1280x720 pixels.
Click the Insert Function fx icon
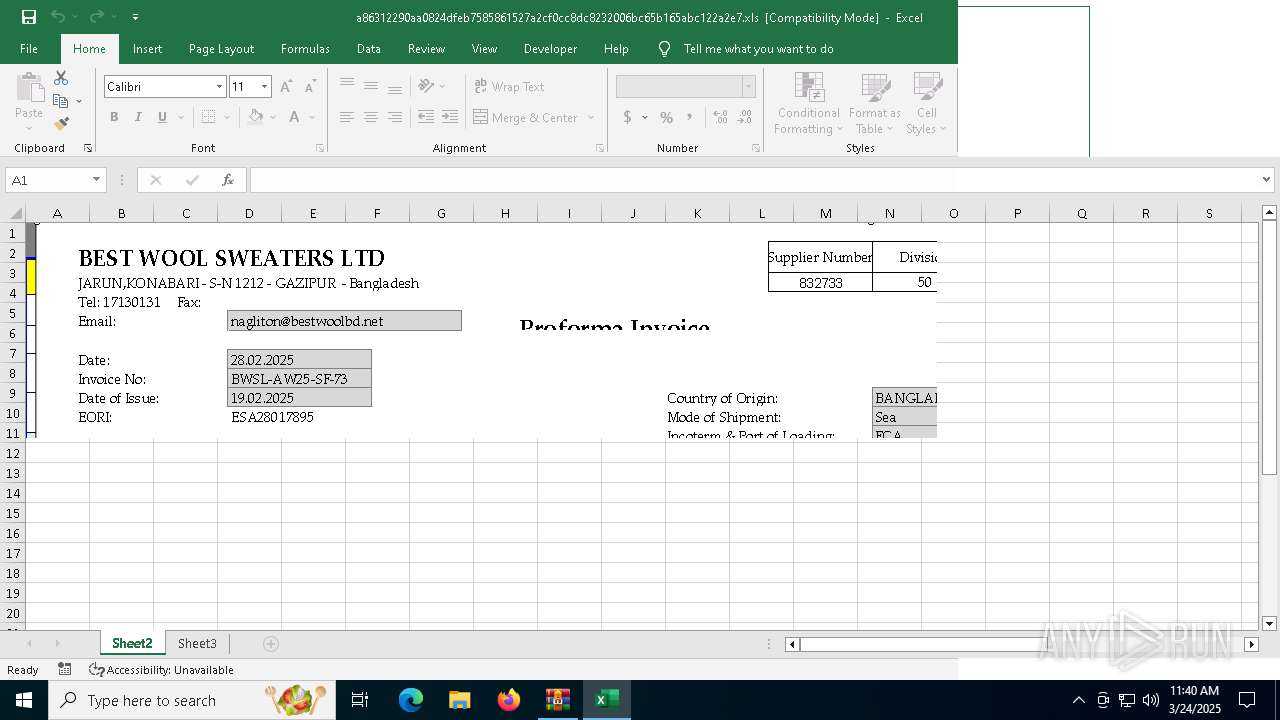(x=228, y=180)
